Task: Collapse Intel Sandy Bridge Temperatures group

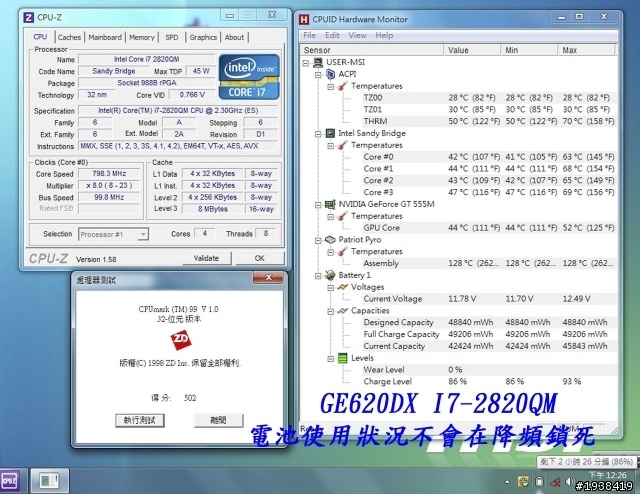Action: pyautogui.click(x=331, y=146)
